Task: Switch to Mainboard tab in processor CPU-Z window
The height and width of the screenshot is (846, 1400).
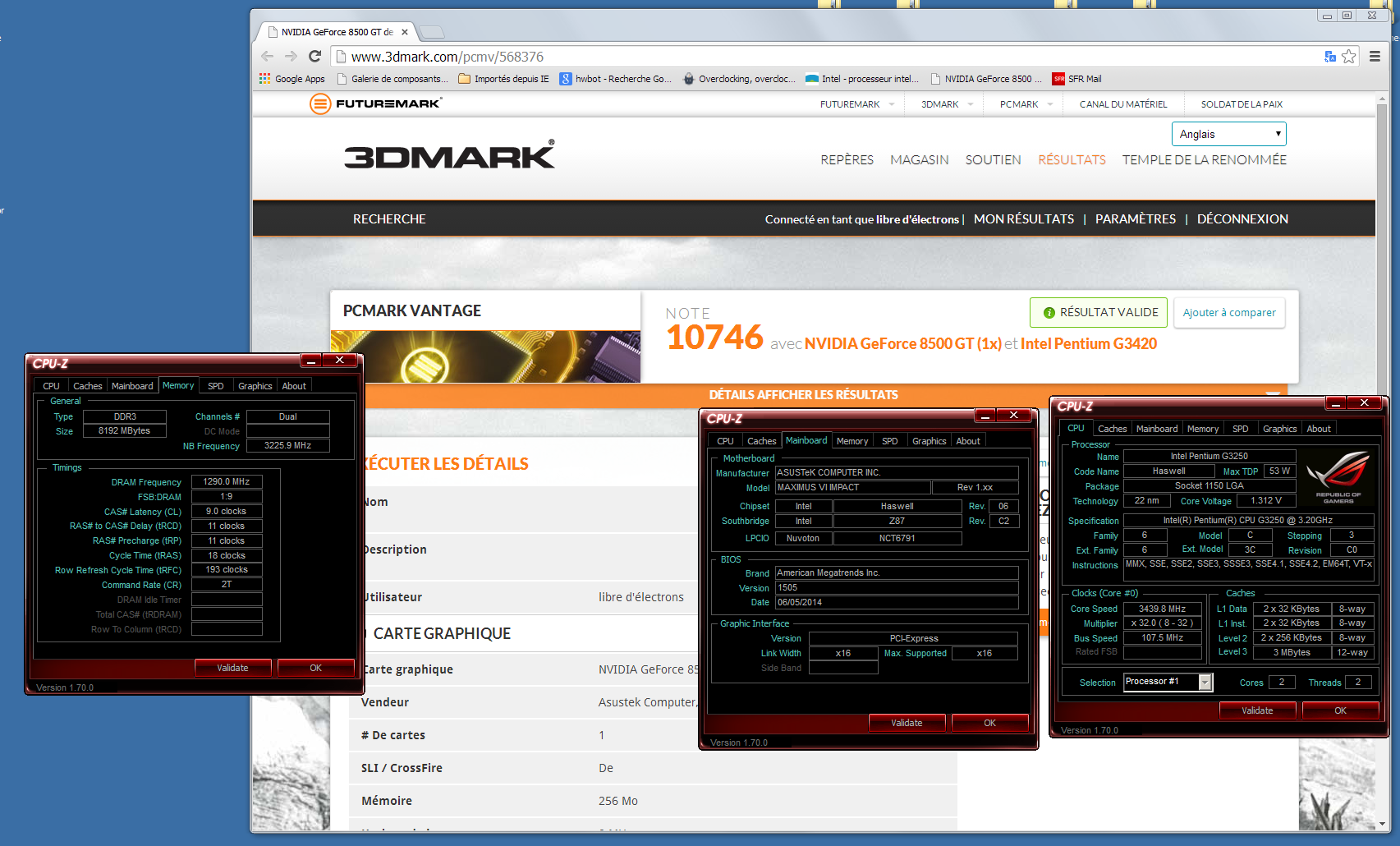Action: pos(1156,429)
